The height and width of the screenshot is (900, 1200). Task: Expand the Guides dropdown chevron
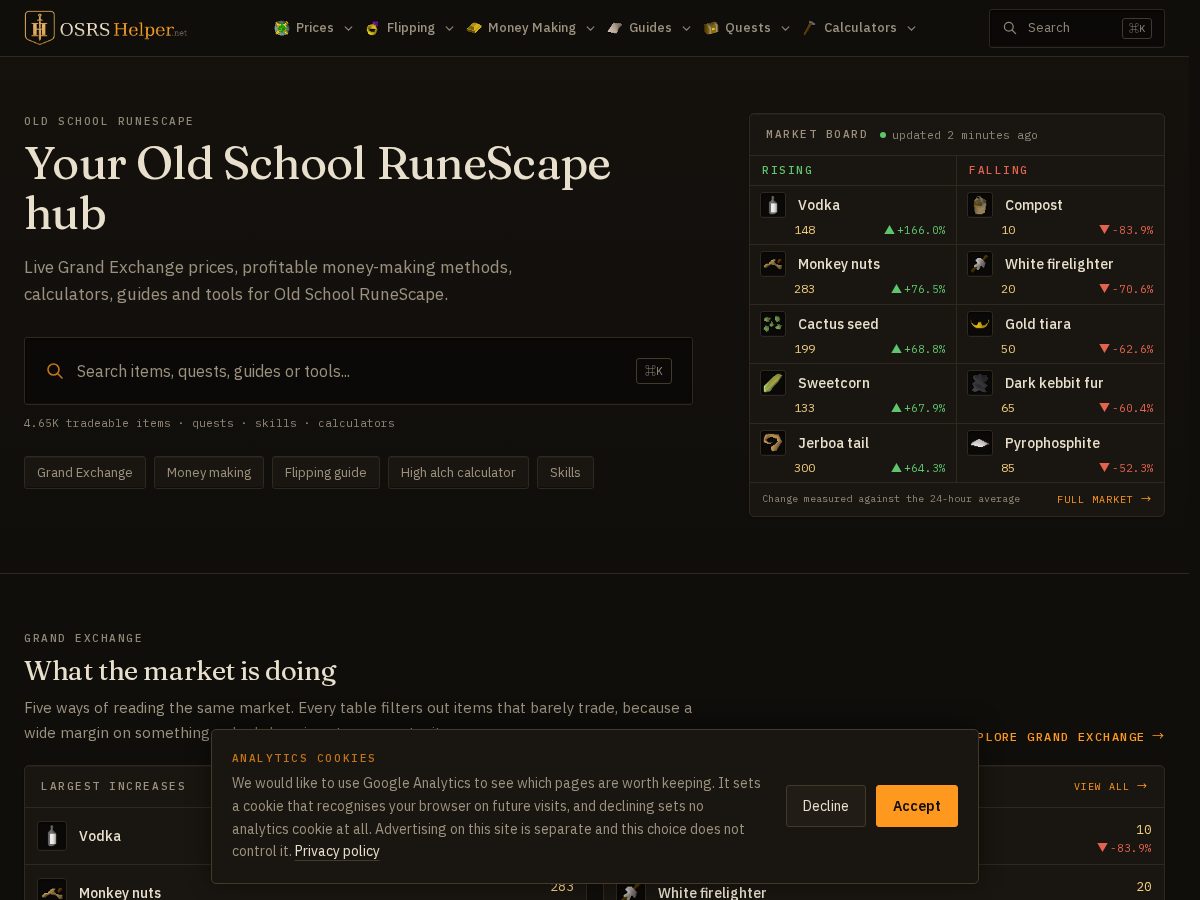(686, 28)
